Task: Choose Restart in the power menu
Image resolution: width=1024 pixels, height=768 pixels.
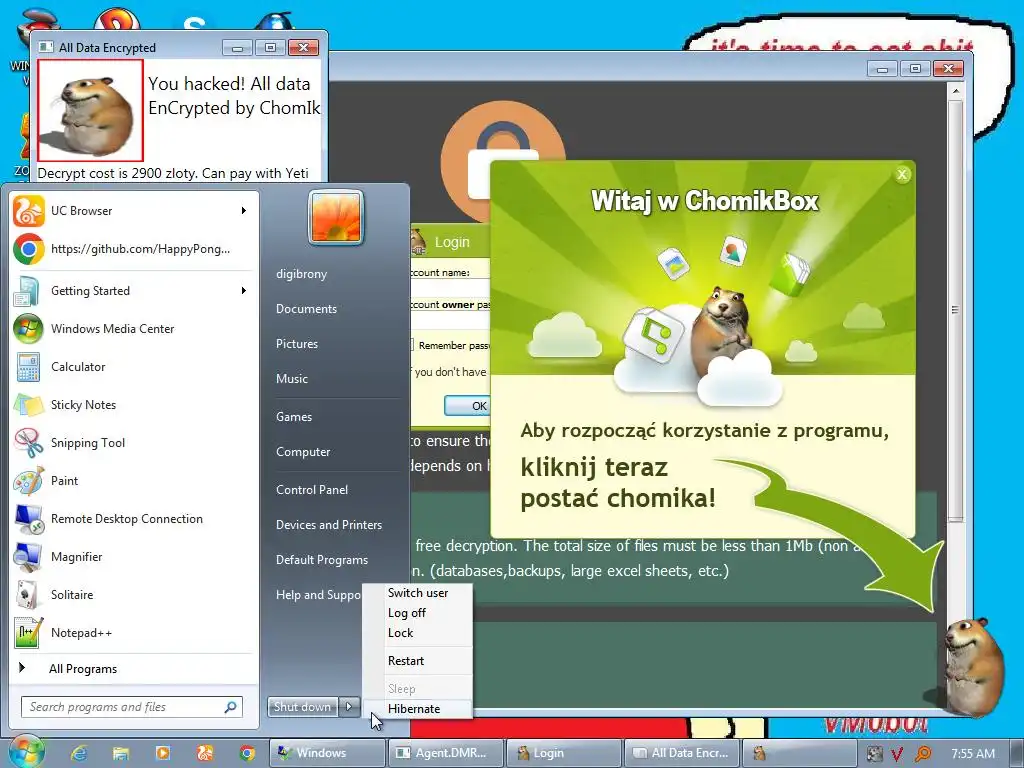Action: pos(417,661)
